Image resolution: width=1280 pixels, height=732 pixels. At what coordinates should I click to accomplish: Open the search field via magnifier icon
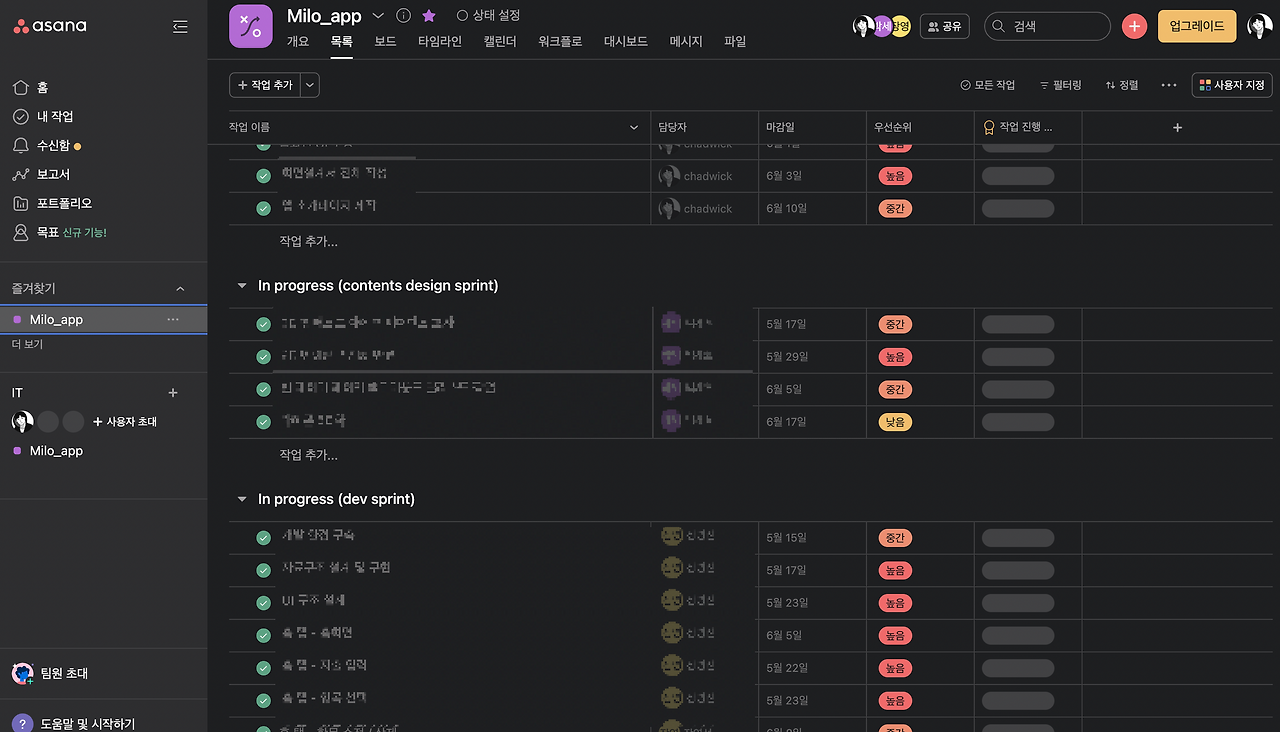tap(998, 26)
